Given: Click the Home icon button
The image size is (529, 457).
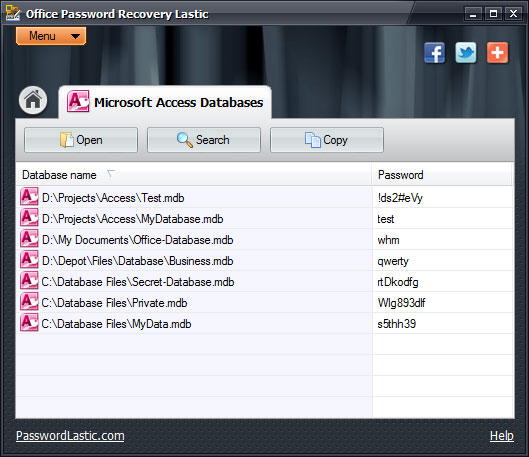Looking at the screenshot, I should (33, 100).
